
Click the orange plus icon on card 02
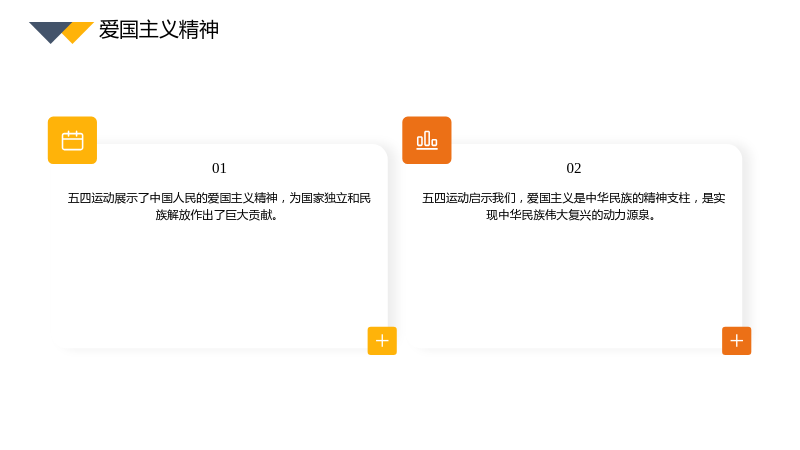tap(736, 341)
